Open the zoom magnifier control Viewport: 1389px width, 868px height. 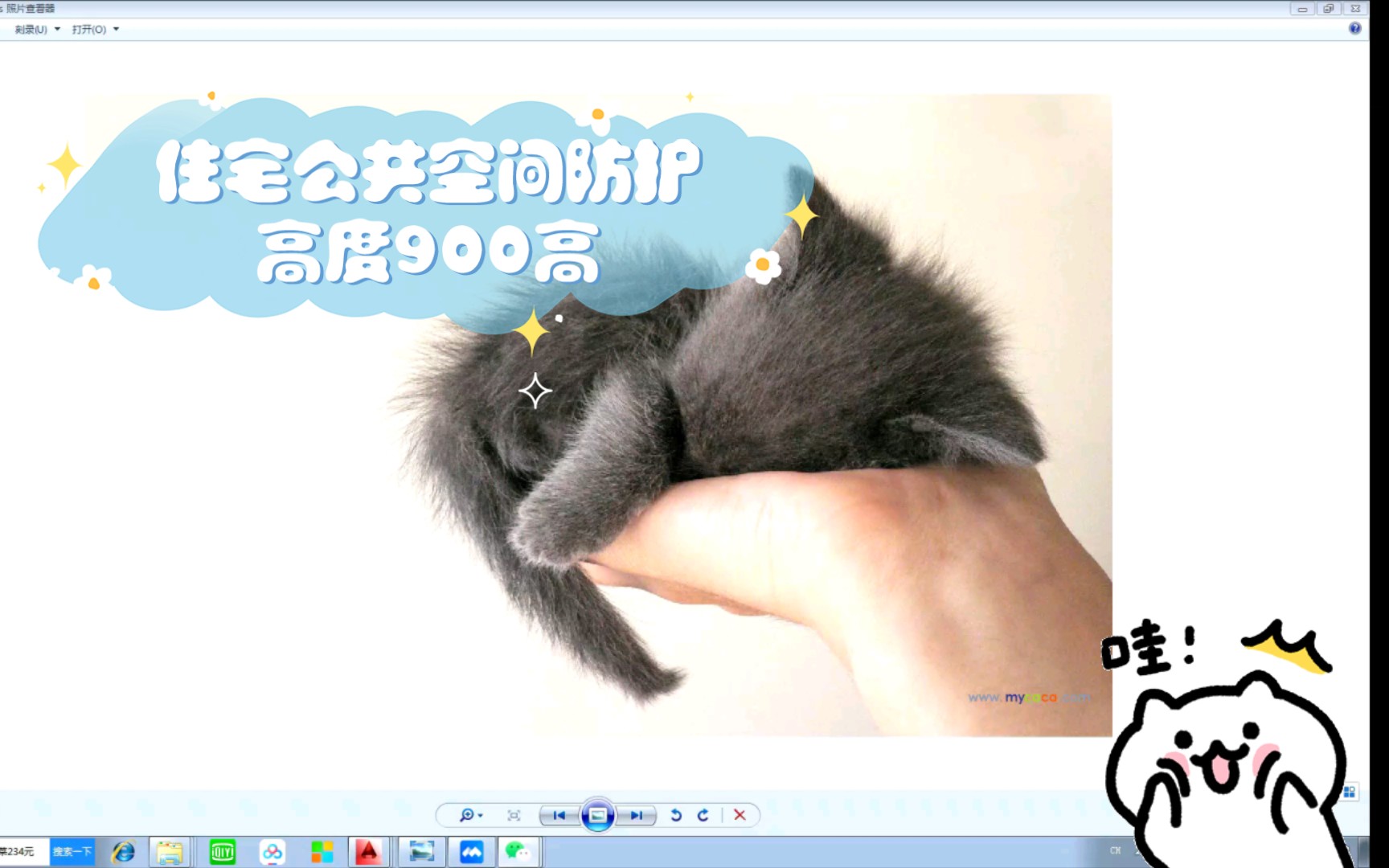471,815
